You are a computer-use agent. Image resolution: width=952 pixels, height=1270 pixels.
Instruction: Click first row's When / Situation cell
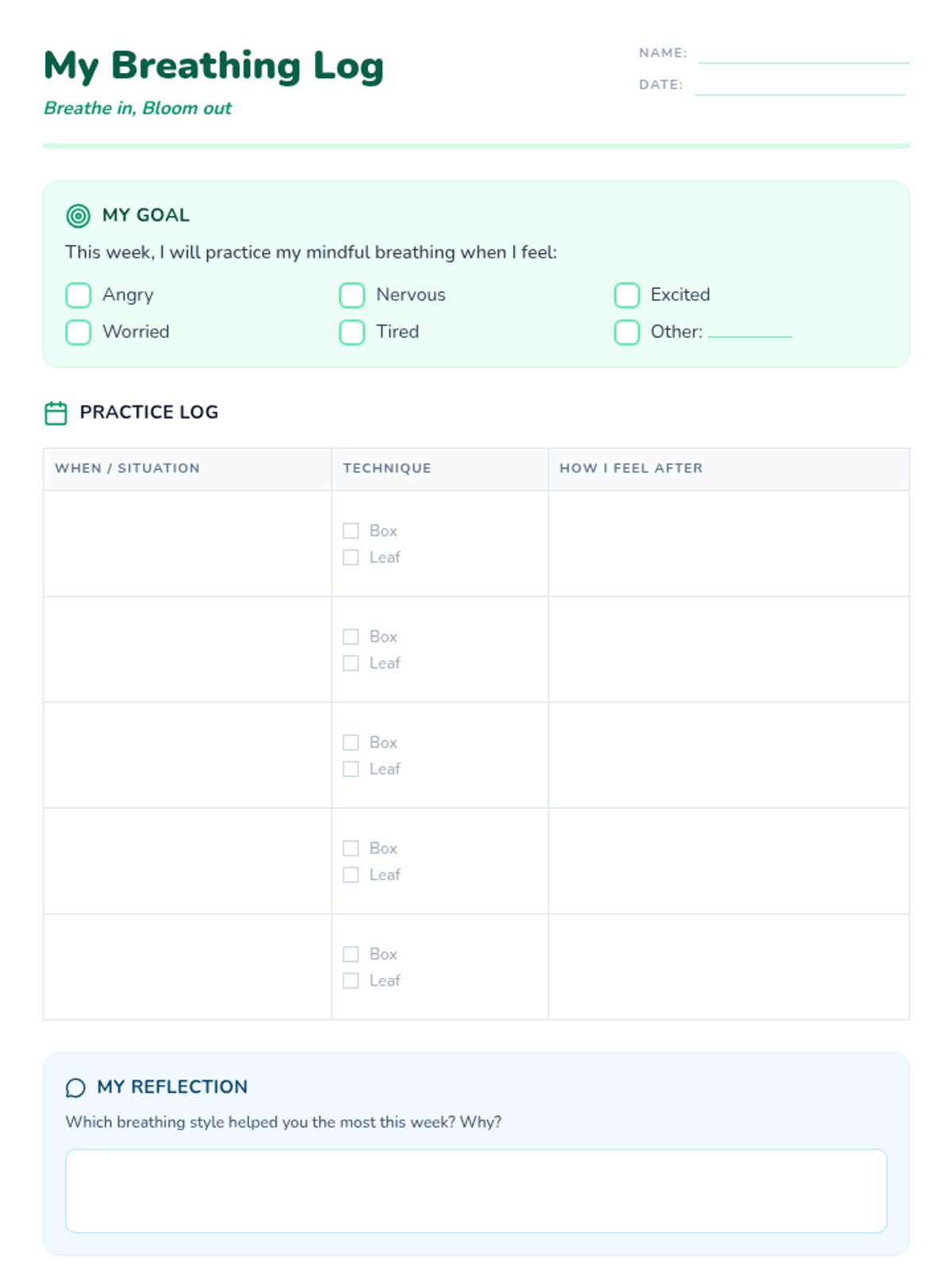pos(187,544)
